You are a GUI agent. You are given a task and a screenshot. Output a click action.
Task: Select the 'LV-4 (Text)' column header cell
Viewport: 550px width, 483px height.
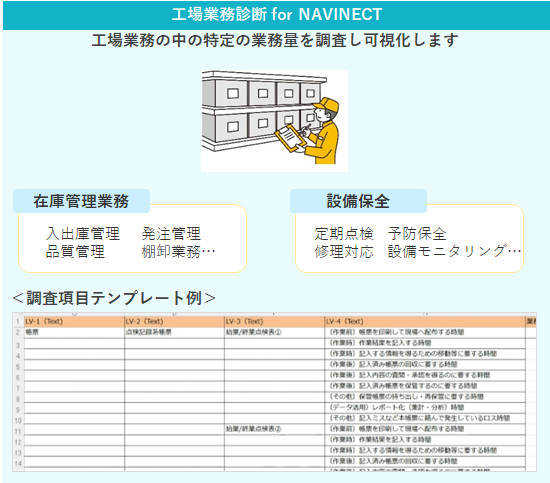coord(425,322)
